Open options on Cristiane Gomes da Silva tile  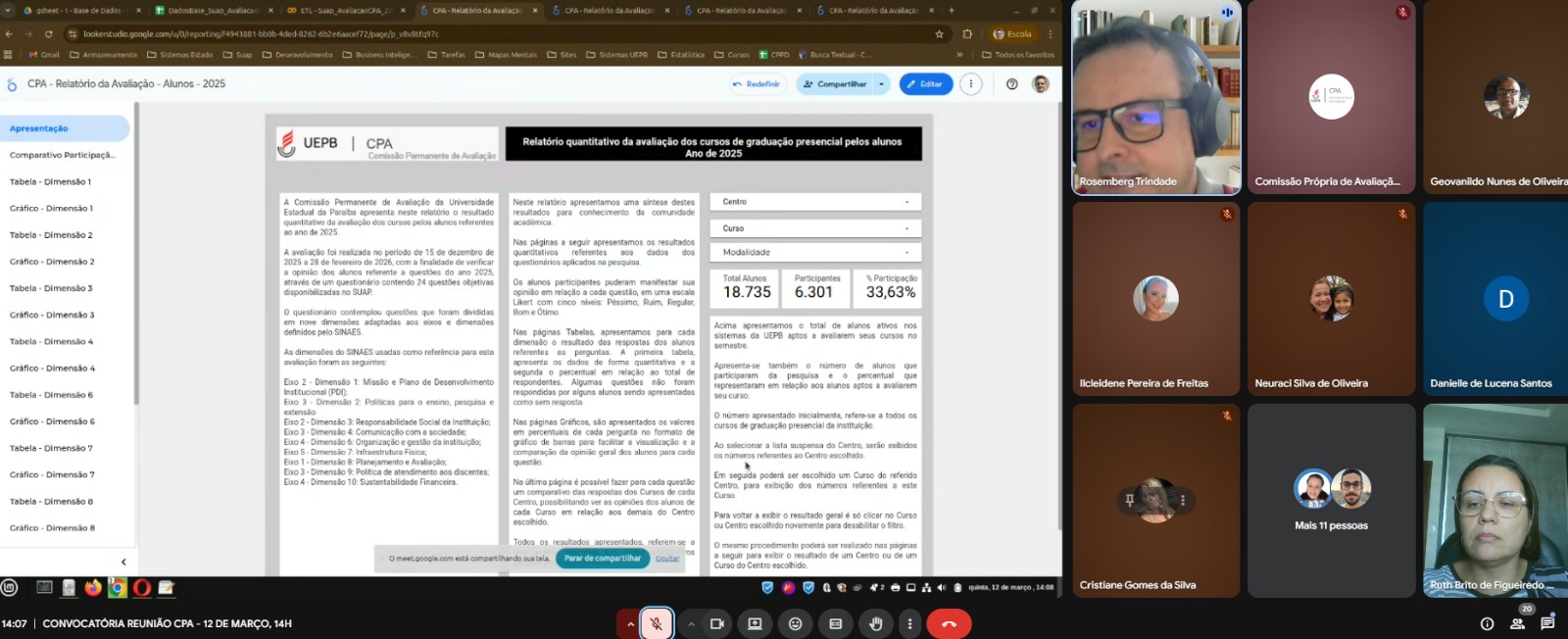tap(1183, 500)
